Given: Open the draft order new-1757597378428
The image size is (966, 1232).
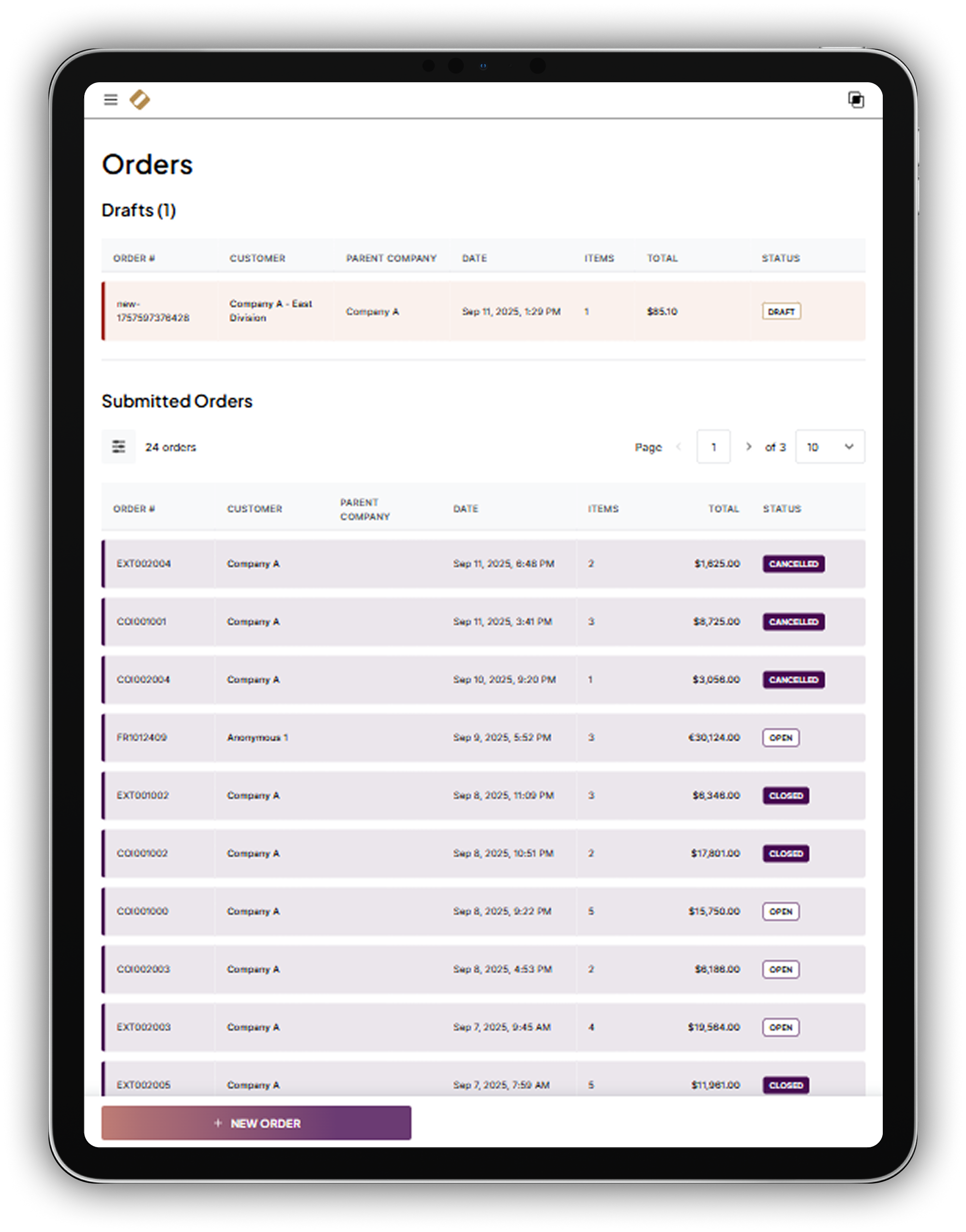Looking at the screenshot, I should (x=153, y=311).
